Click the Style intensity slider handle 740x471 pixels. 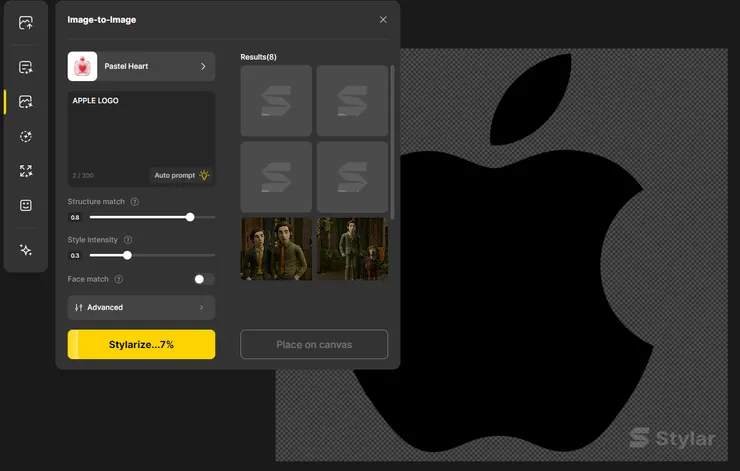click(x=127, y=255)
